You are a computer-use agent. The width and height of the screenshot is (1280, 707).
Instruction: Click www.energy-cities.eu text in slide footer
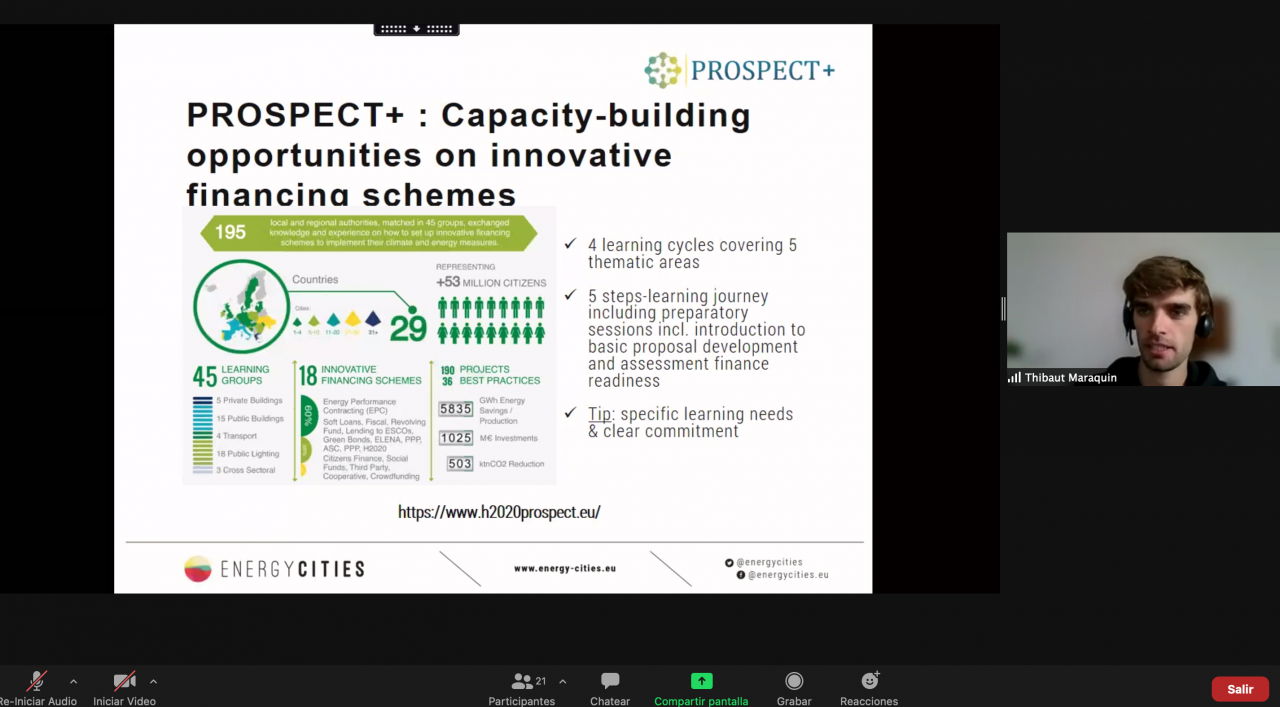(x=565, y=568)
